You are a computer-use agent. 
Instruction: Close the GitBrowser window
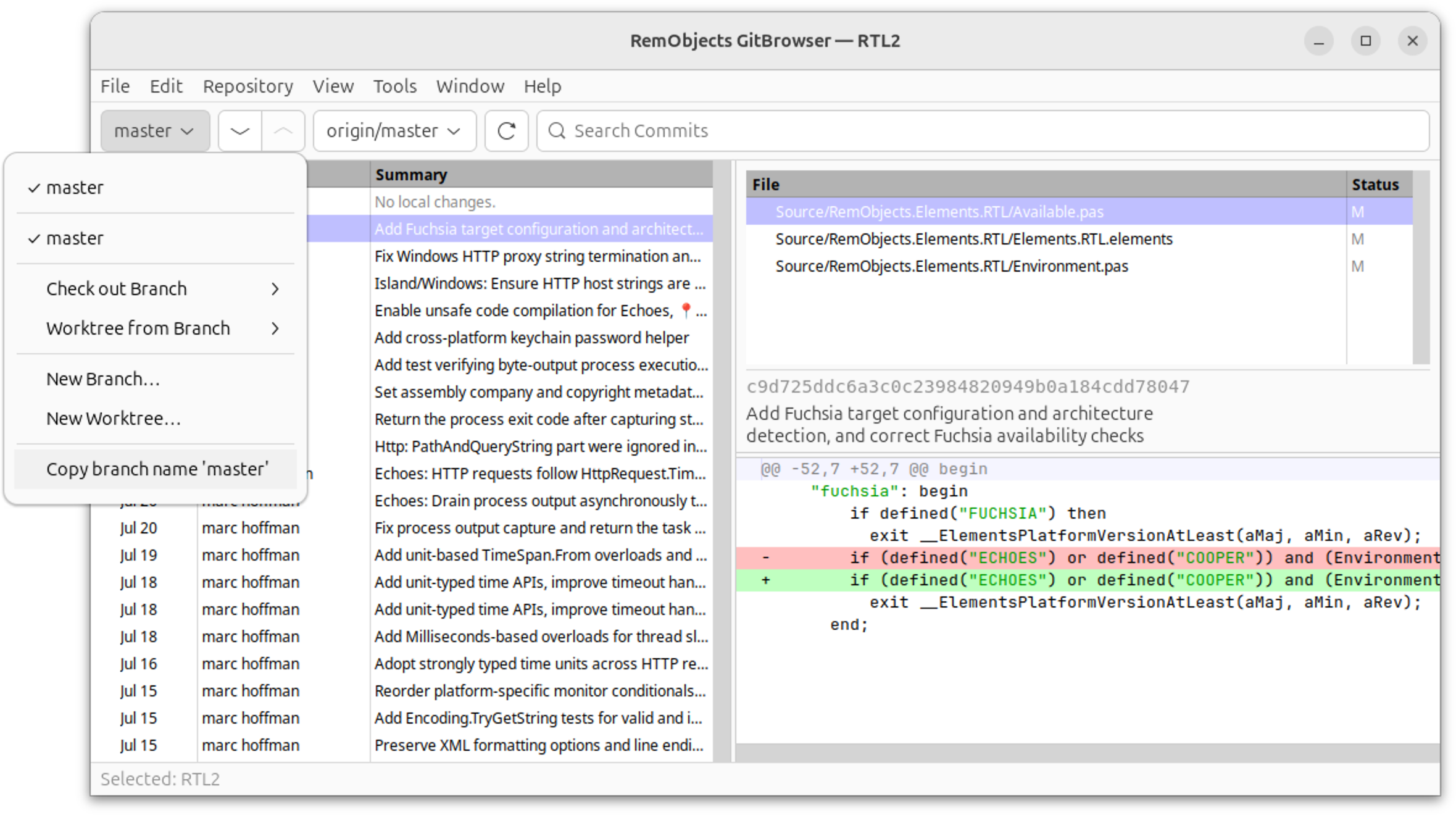tap(1413, 41)
